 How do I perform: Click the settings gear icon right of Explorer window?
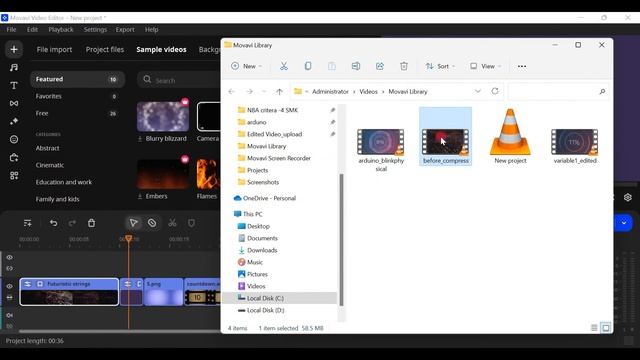click(628, 198)
